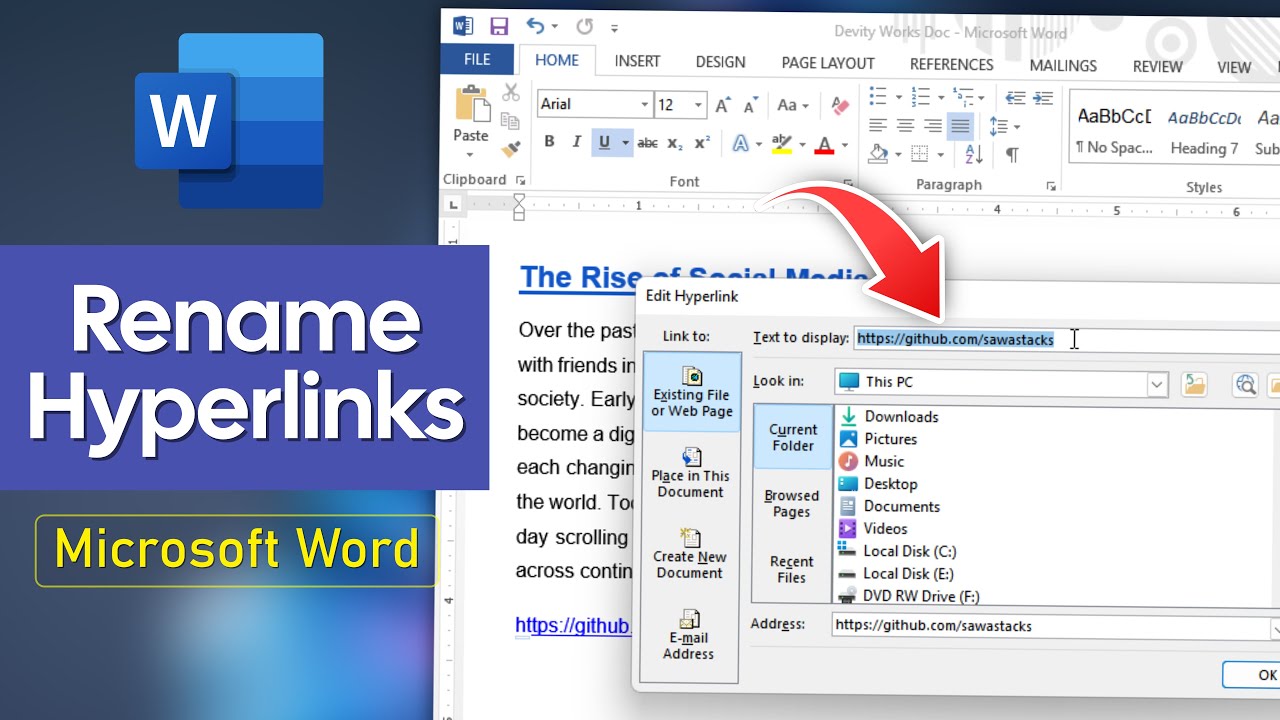The image size is (1280, 720).
Task: Apply strikethrough with the abc icon
Action: coord(648,144)
